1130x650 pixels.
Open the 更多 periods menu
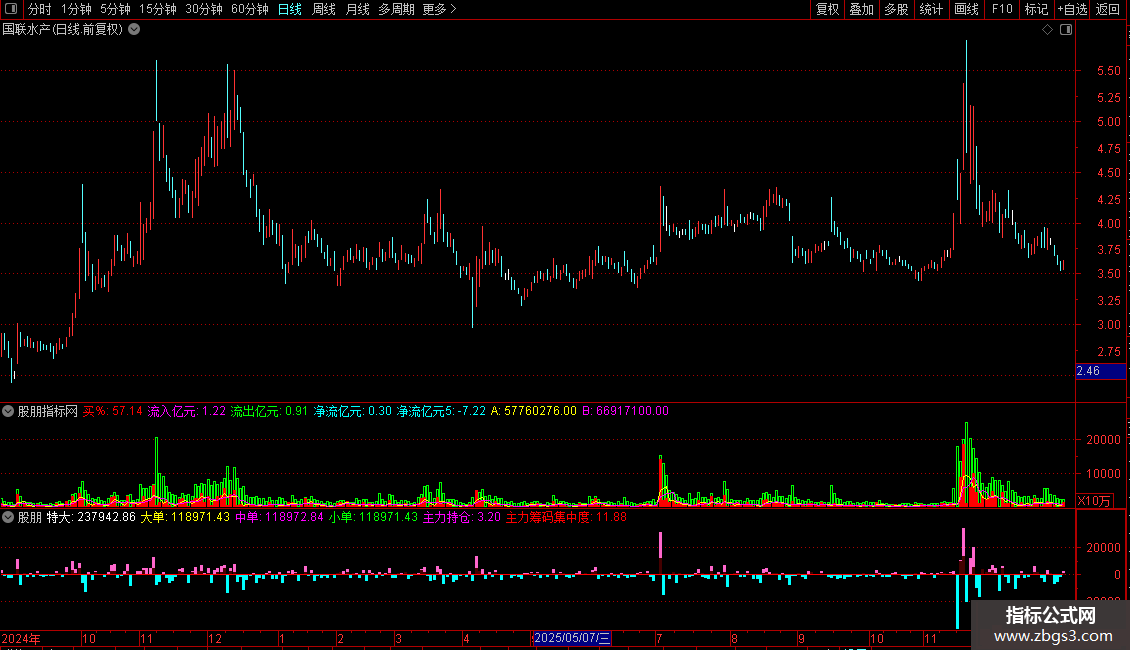tap(440, 9)
